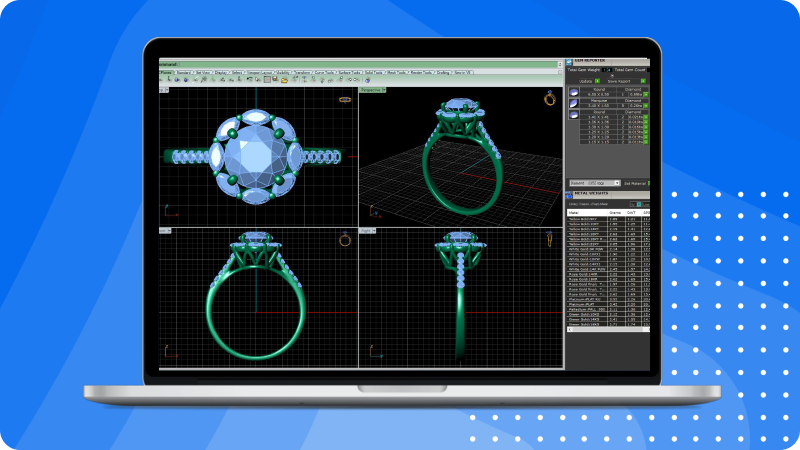Select the Rose Gold 14KR row
Screen dimensions: 800x450
click(608, 274)
